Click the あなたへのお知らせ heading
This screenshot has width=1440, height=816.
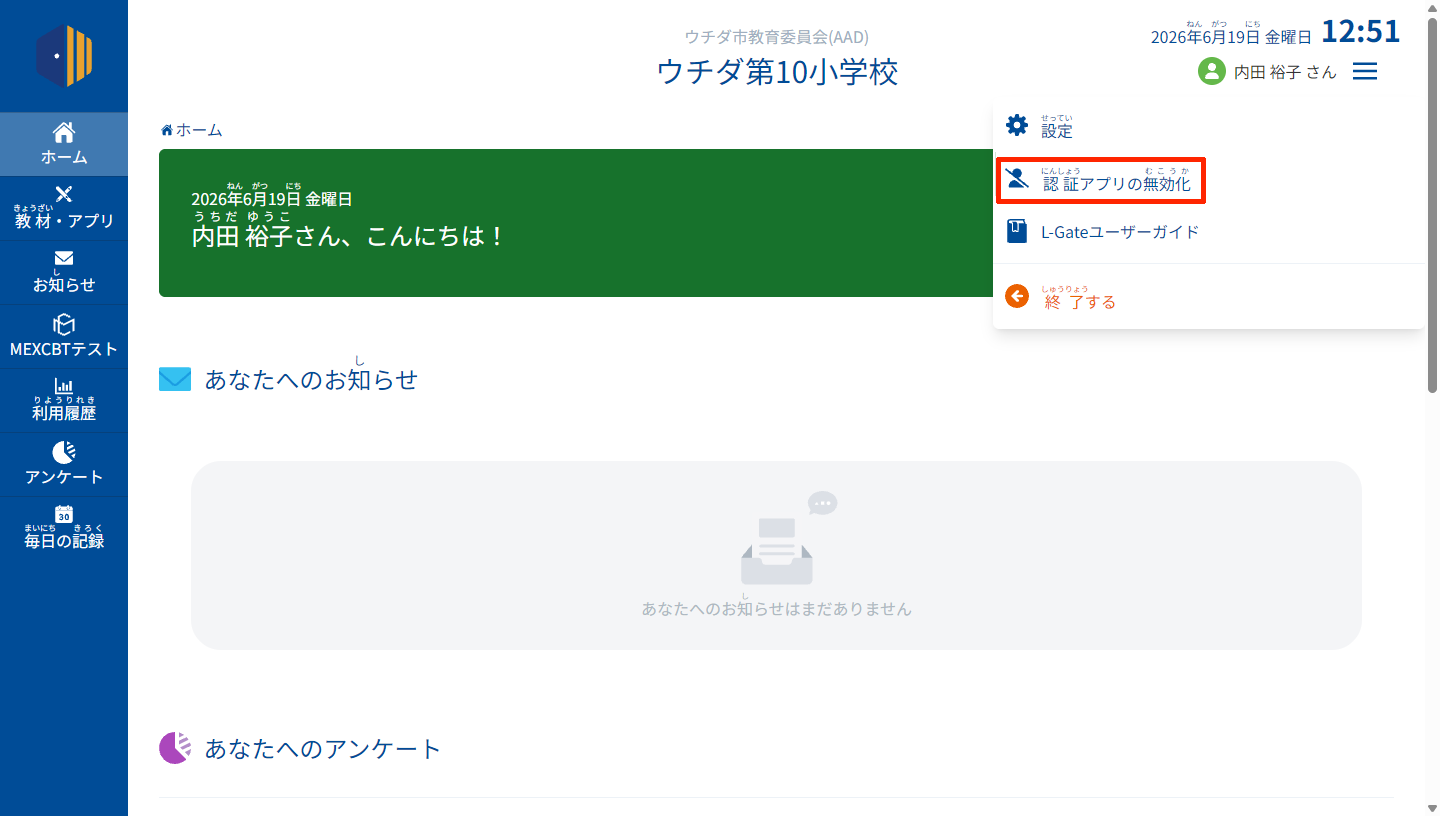pyautogui.click(x=311, y=379)
